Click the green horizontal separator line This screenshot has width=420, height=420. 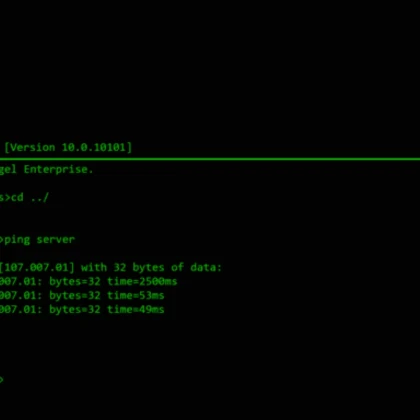point(210,159)
